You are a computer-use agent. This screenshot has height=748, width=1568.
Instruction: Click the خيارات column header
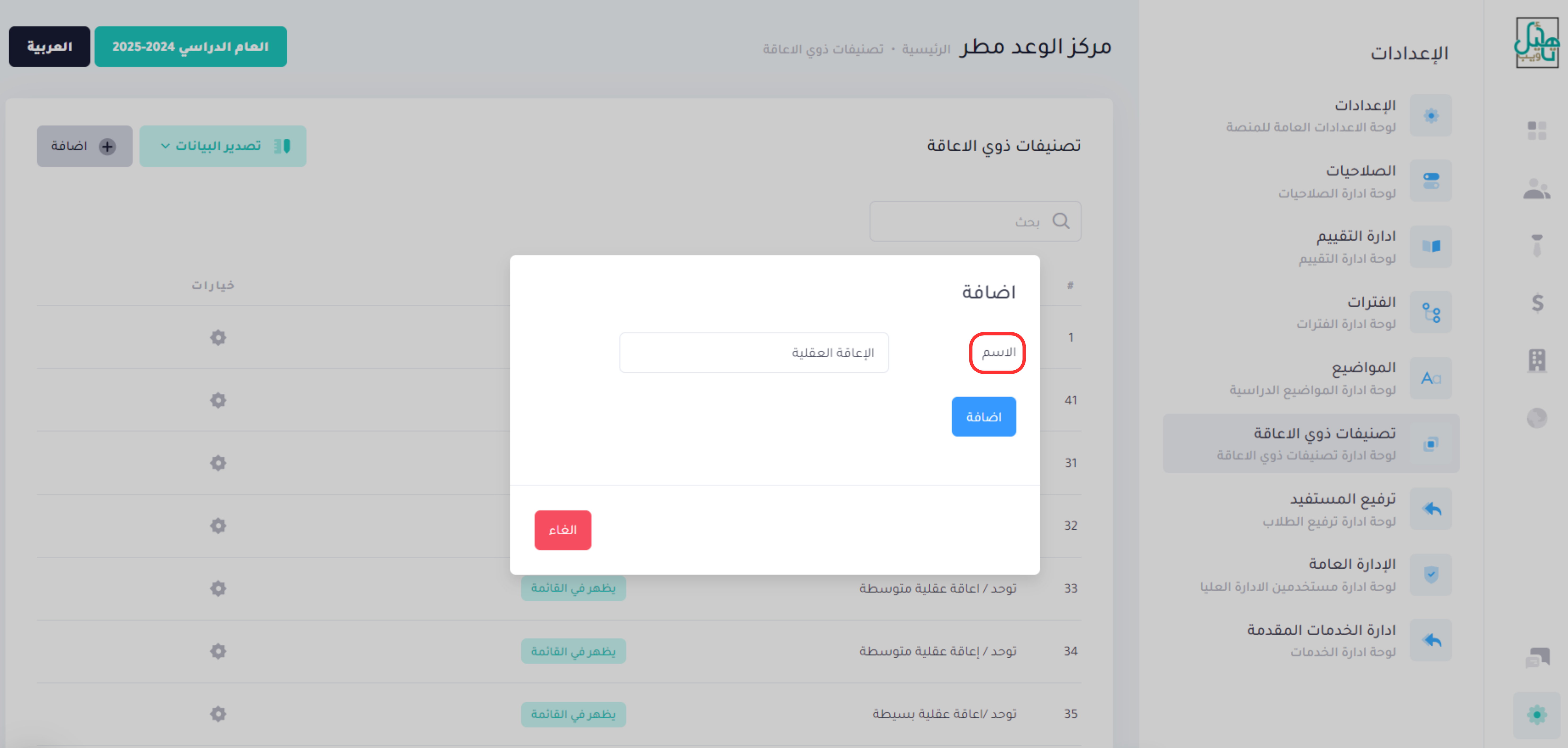(x=213, y=285)
